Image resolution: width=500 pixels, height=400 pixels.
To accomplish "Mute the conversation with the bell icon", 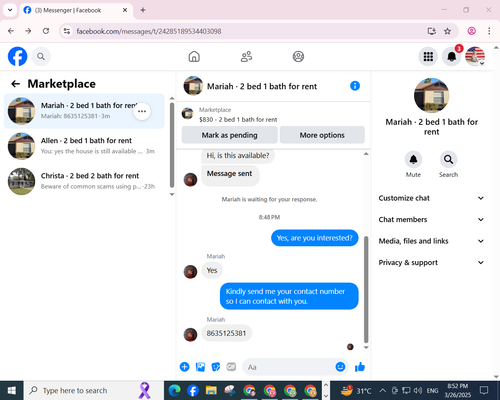I will [x=413, y=160].
